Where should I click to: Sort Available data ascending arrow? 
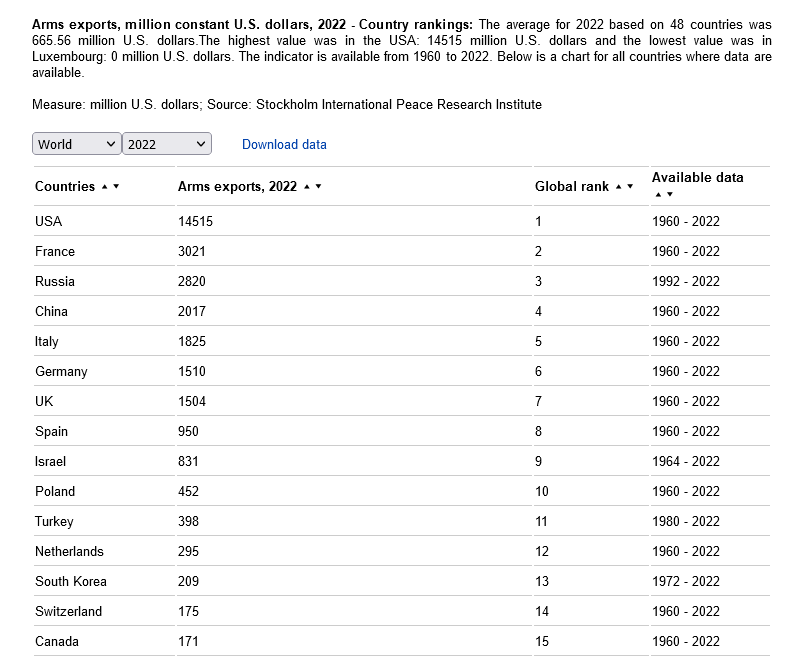(658, 194)
